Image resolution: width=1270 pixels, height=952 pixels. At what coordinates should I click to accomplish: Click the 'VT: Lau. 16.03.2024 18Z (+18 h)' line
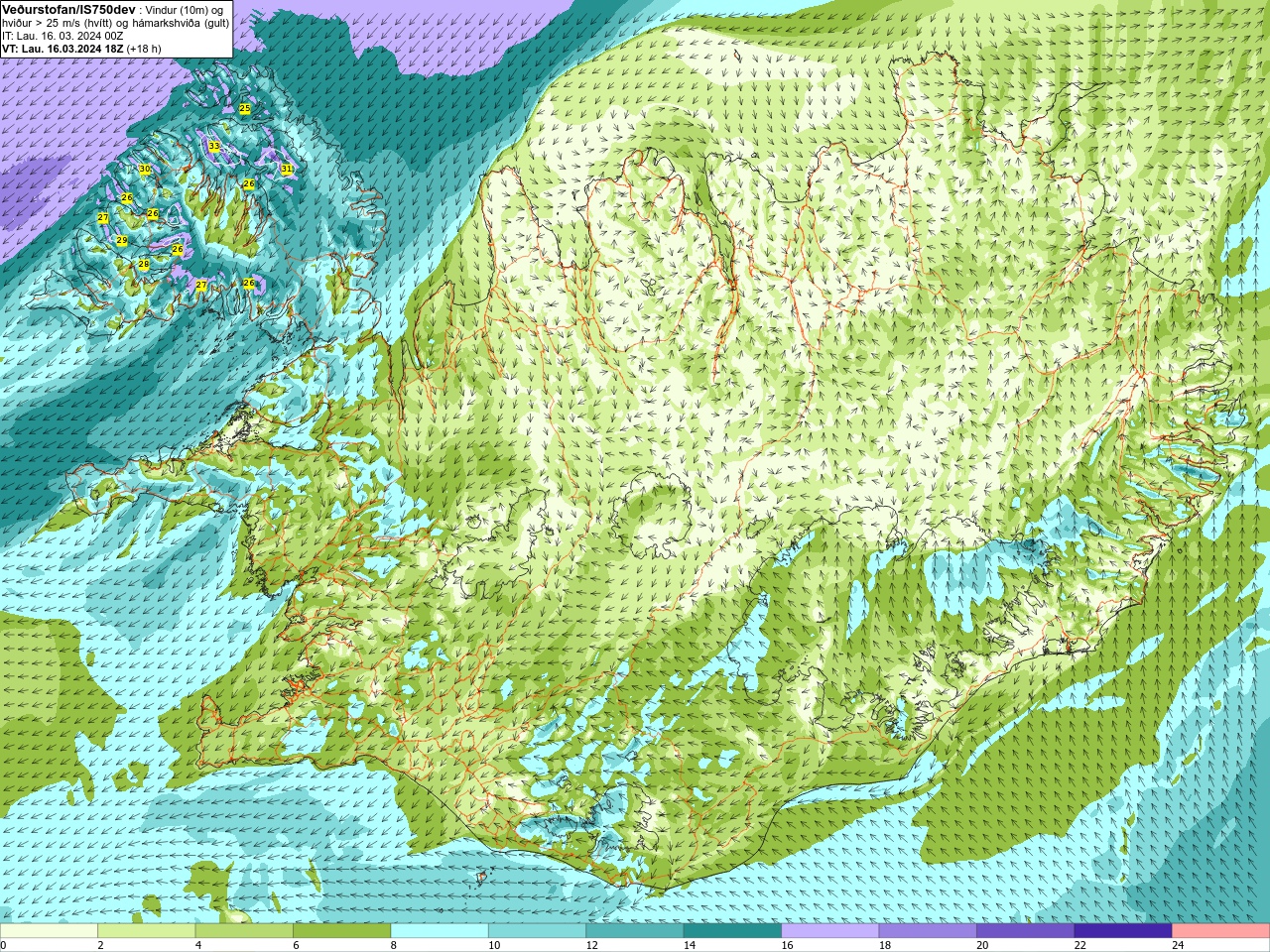coord(81,49)
